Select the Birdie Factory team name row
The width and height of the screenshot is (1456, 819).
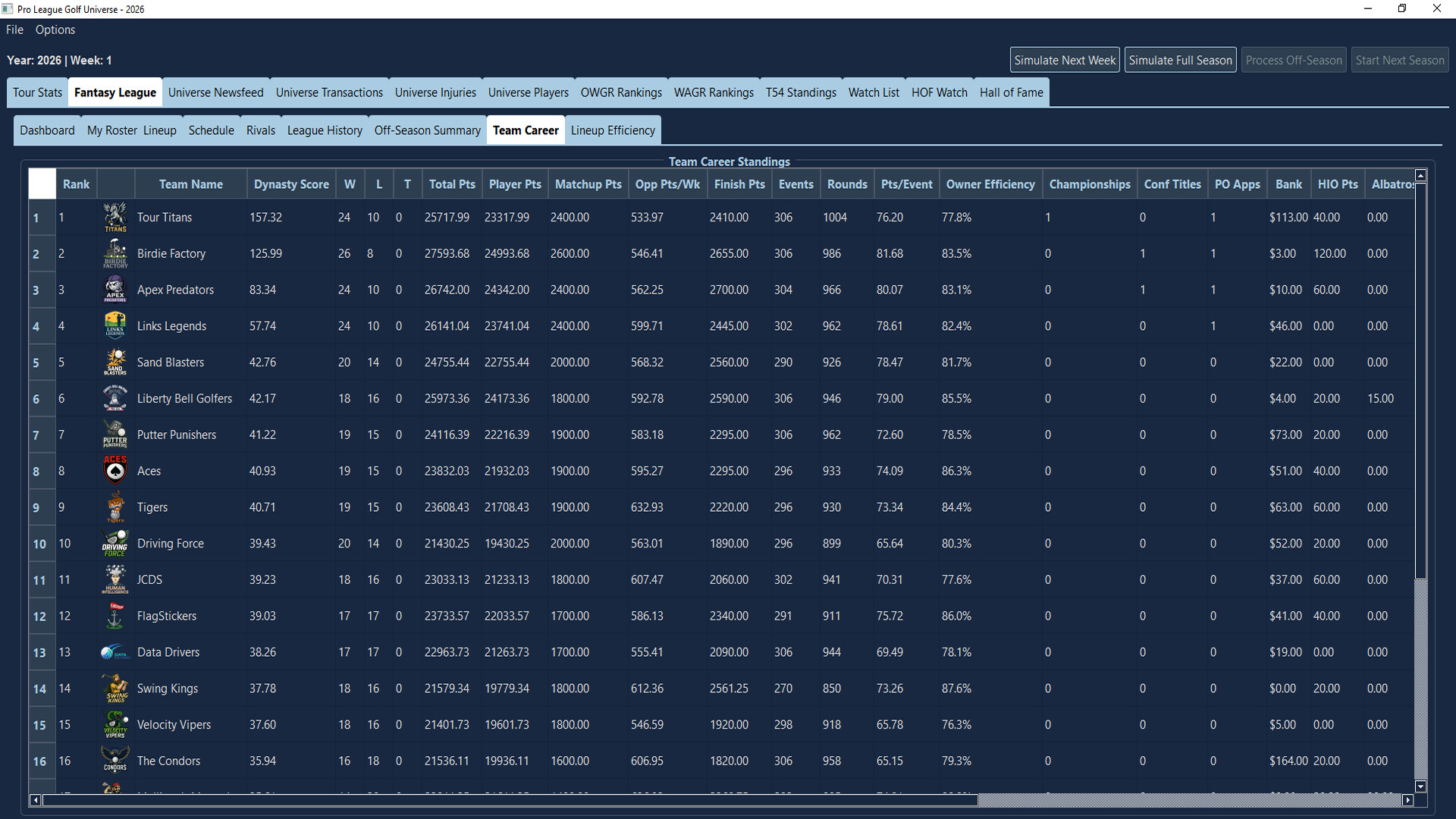[171, 253]
